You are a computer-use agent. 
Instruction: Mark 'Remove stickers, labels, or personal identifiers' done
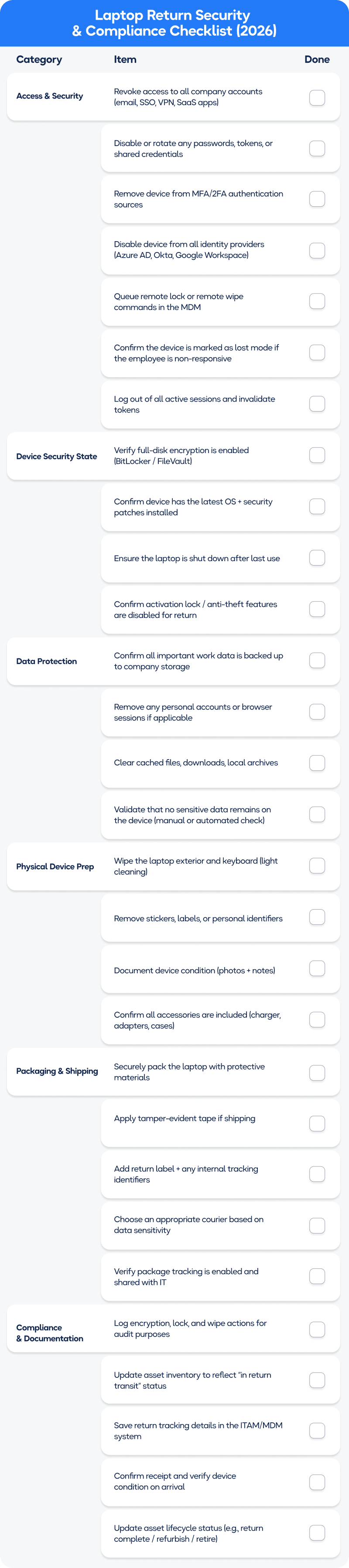(317, 917)
